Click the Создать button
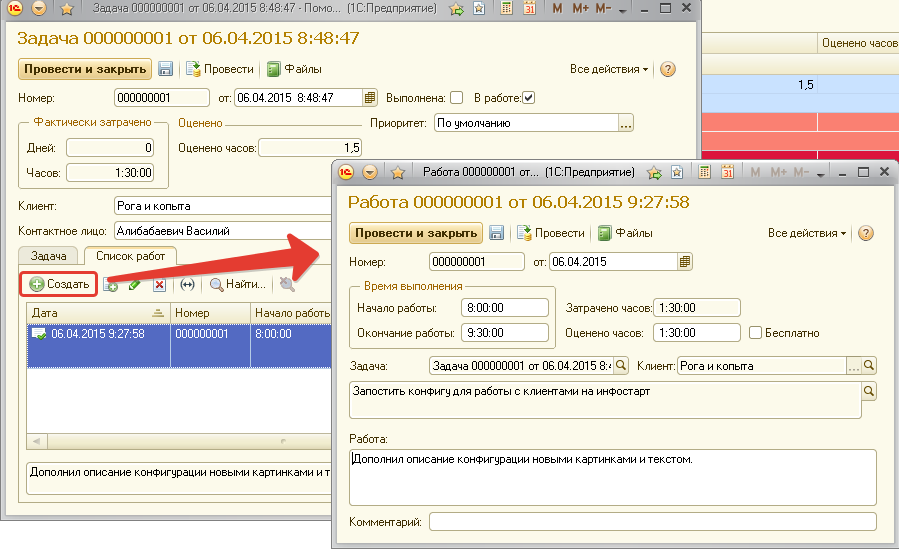 pos(59,284)
